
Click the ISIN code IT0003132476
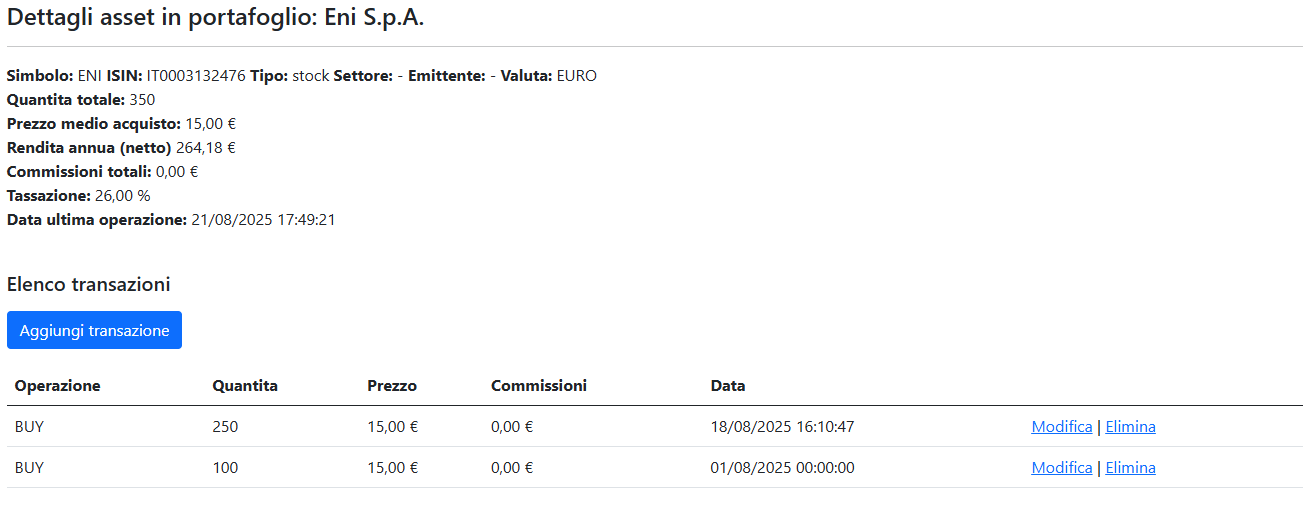196,76
